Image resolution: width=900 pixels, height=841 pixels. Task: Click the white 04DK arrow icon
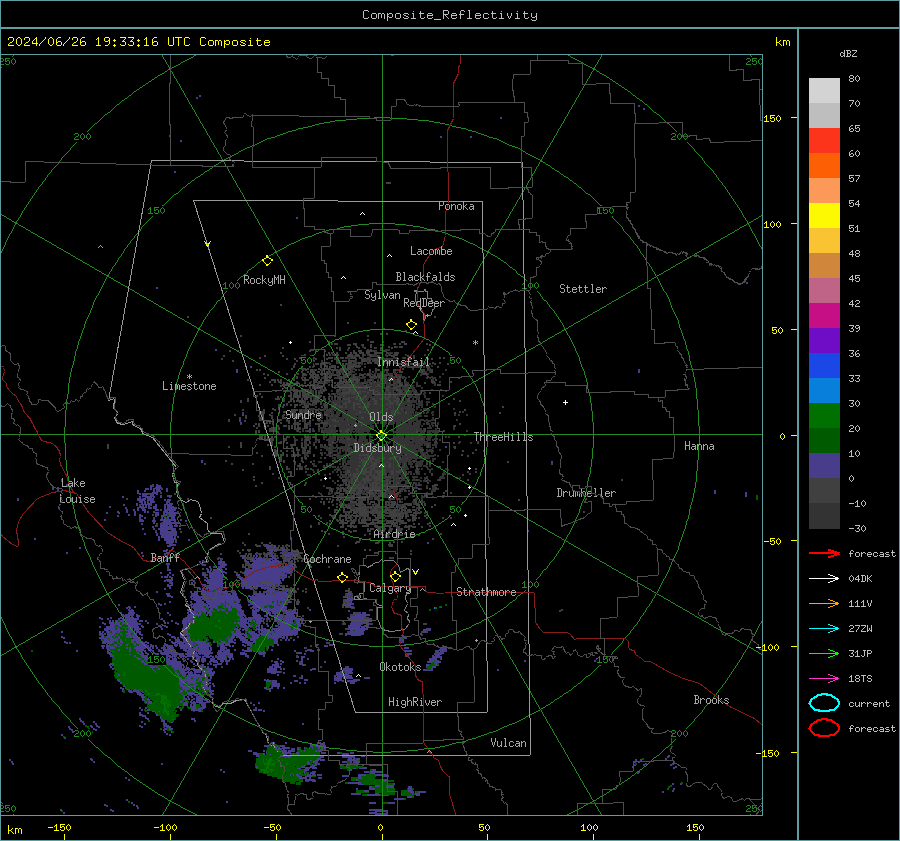pyautogui.click(x=824, y=579)
